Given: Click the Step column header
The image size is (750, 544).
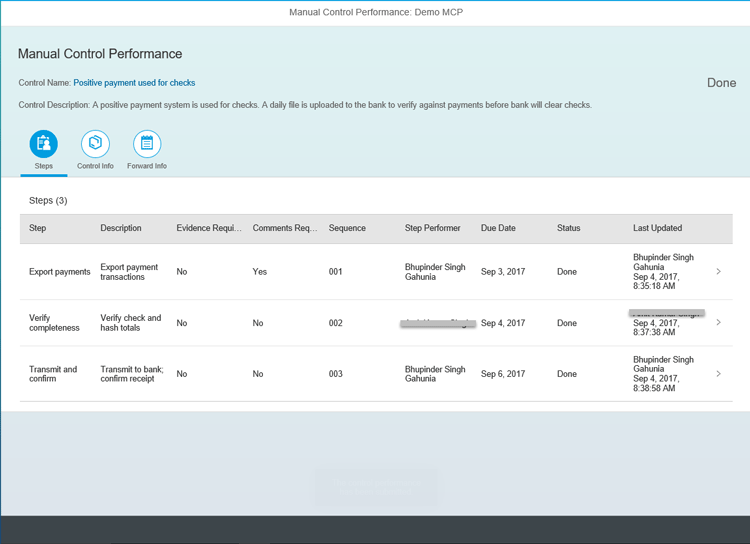Looking at the screenshot, I should coord(38,228).
